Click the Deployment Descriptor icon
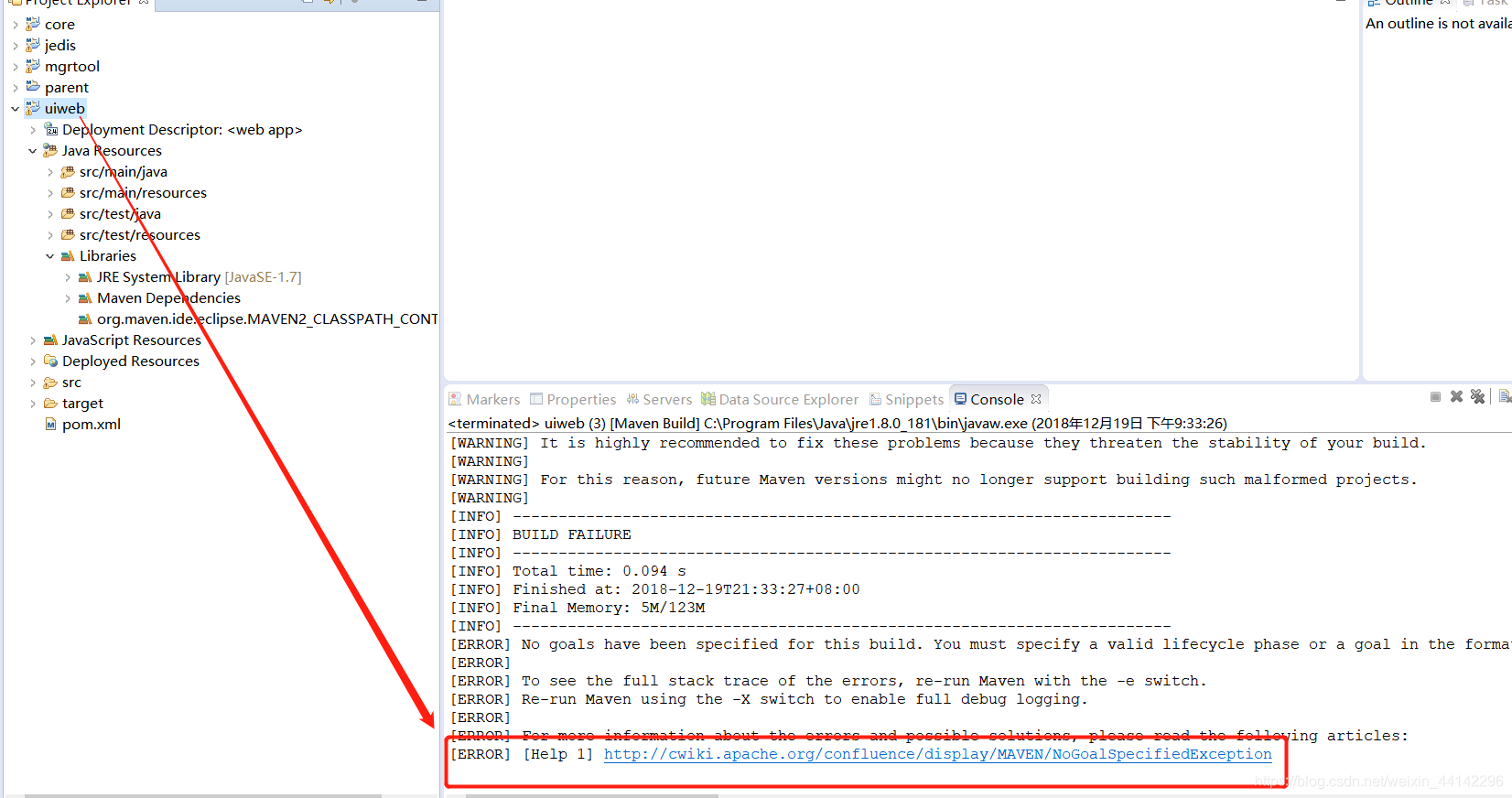 tap(51, 129)
